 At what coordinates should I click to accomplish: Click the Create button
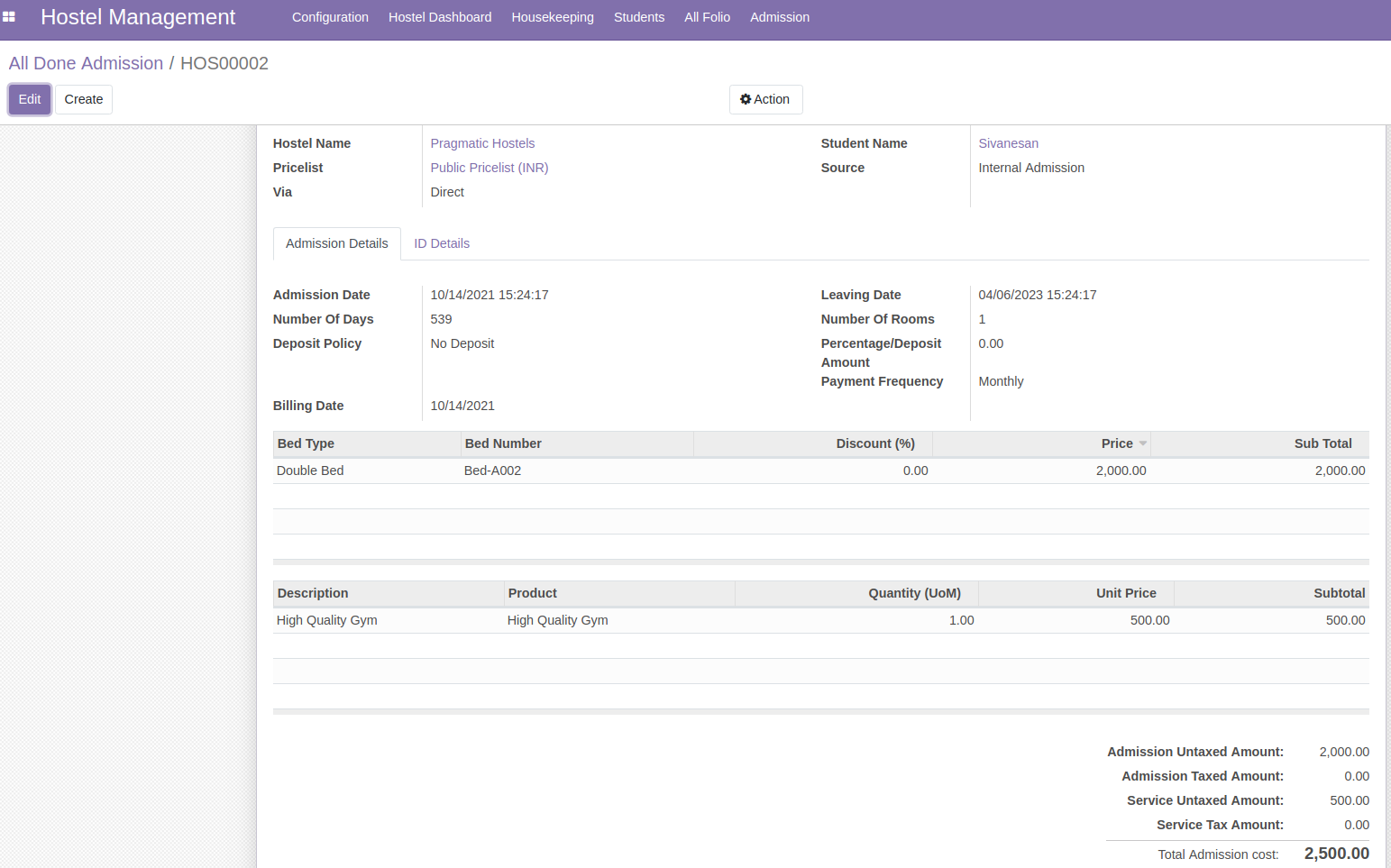[x=84, y=99]
